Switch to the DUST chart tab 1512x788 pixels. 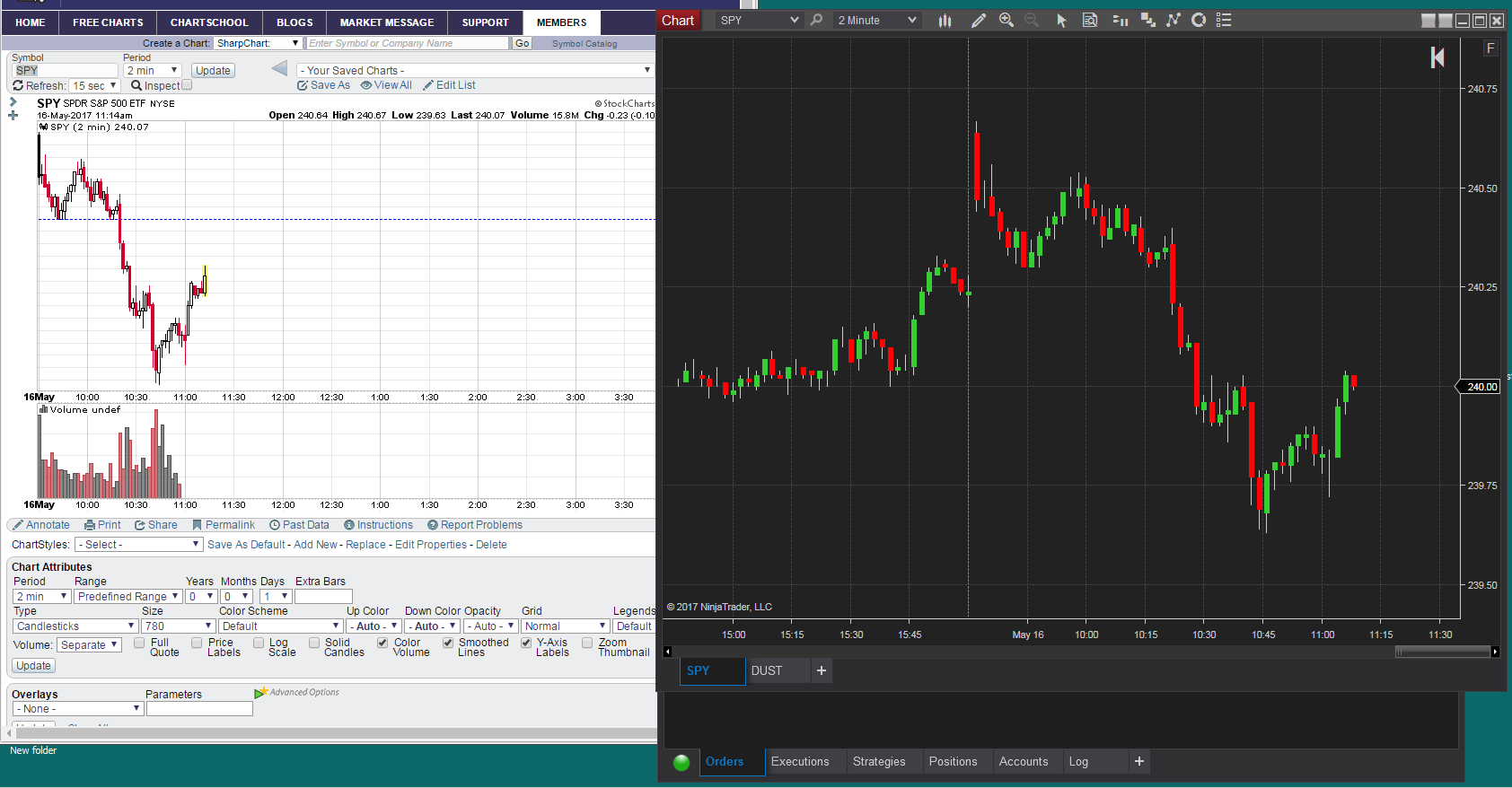click(778, 670)
